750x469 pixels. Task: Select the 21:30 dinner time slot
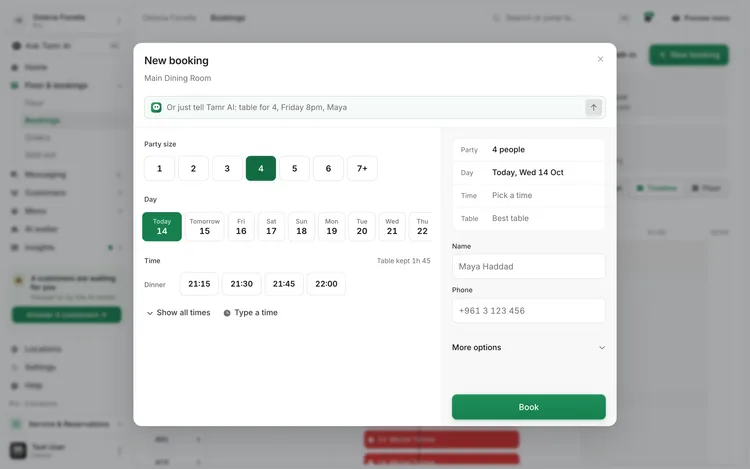tap(242, 284)
